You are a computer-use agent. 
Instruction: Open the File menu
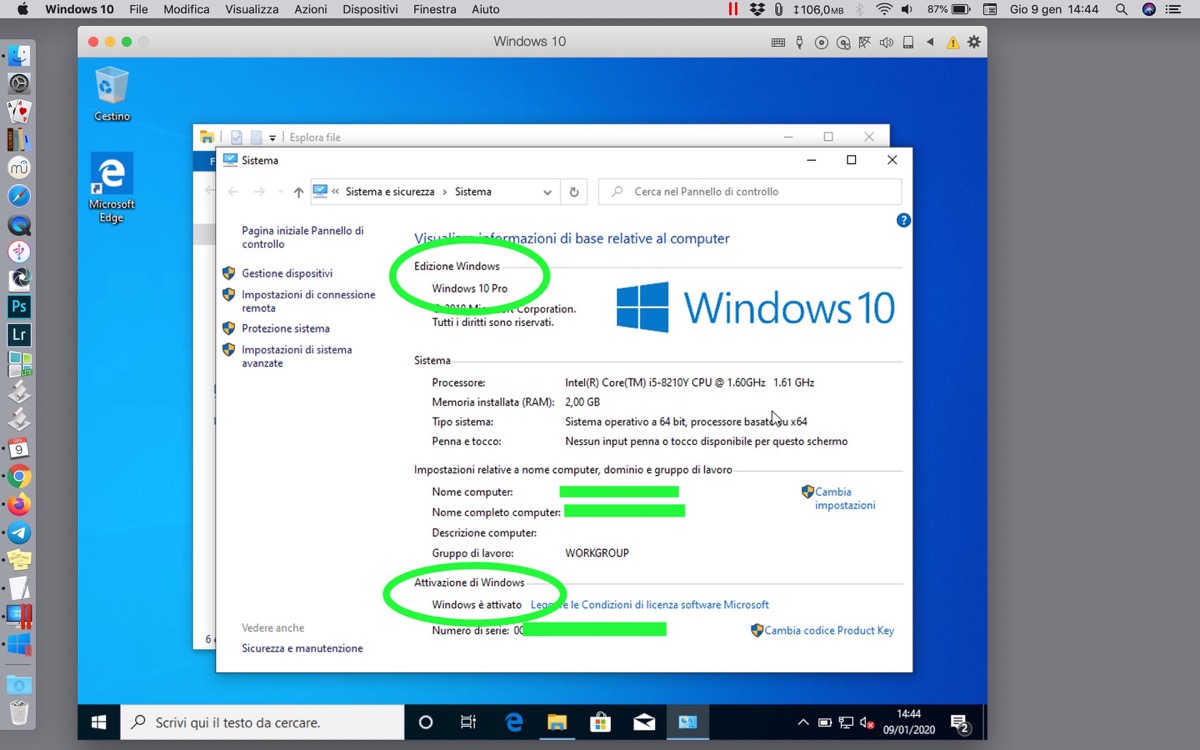[x=139, y=9]
